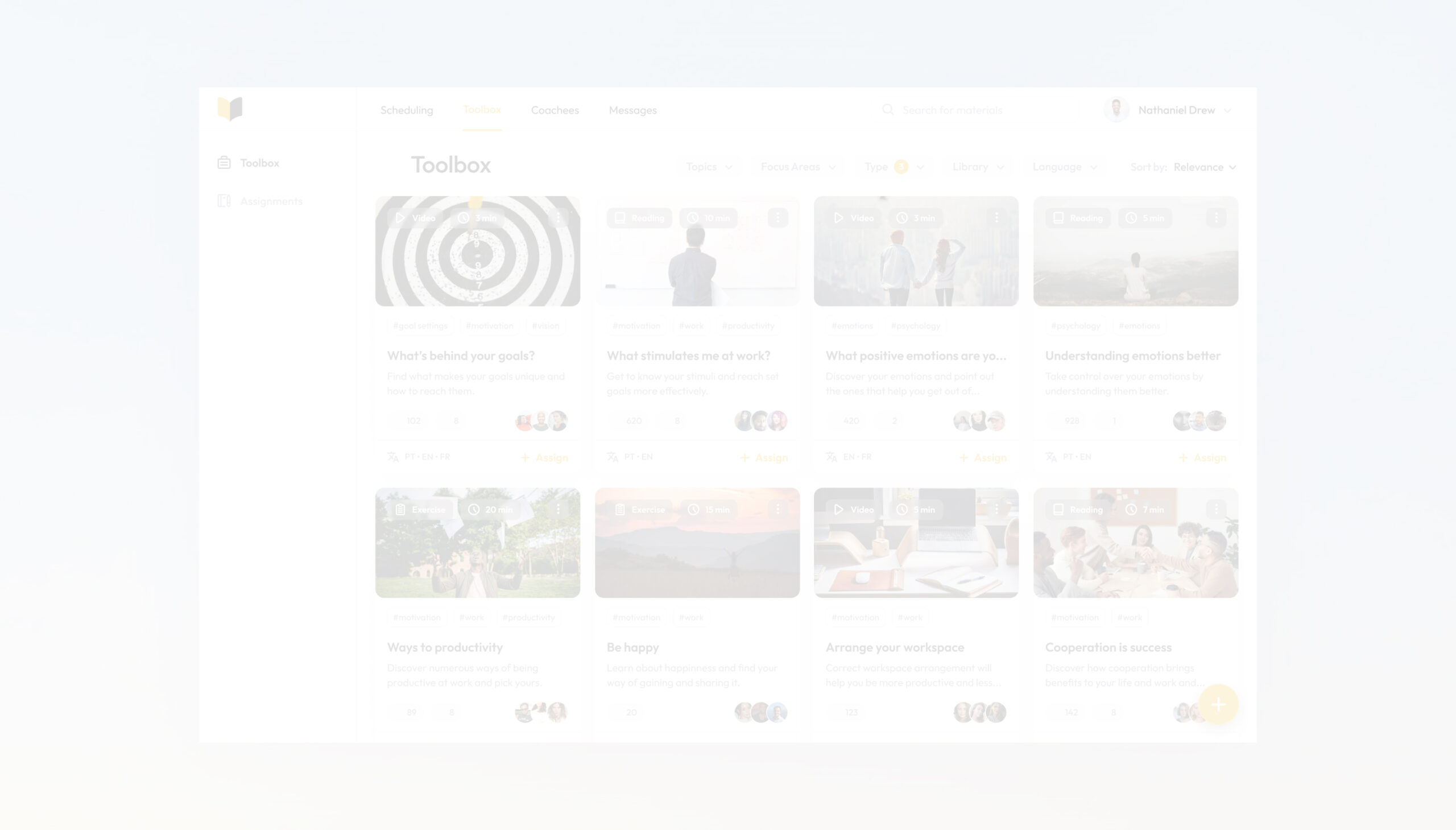Open three-dot menu on Understanding emotions better card

[1216, 218]
